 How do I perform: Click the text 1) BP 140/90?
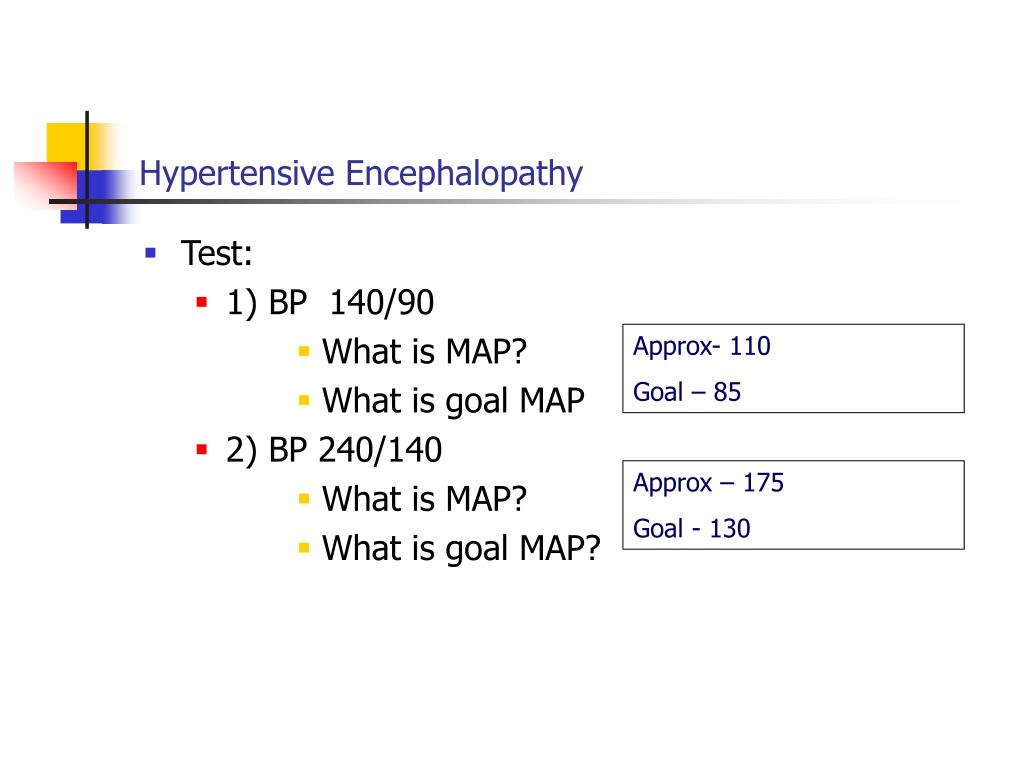(330, 303)
